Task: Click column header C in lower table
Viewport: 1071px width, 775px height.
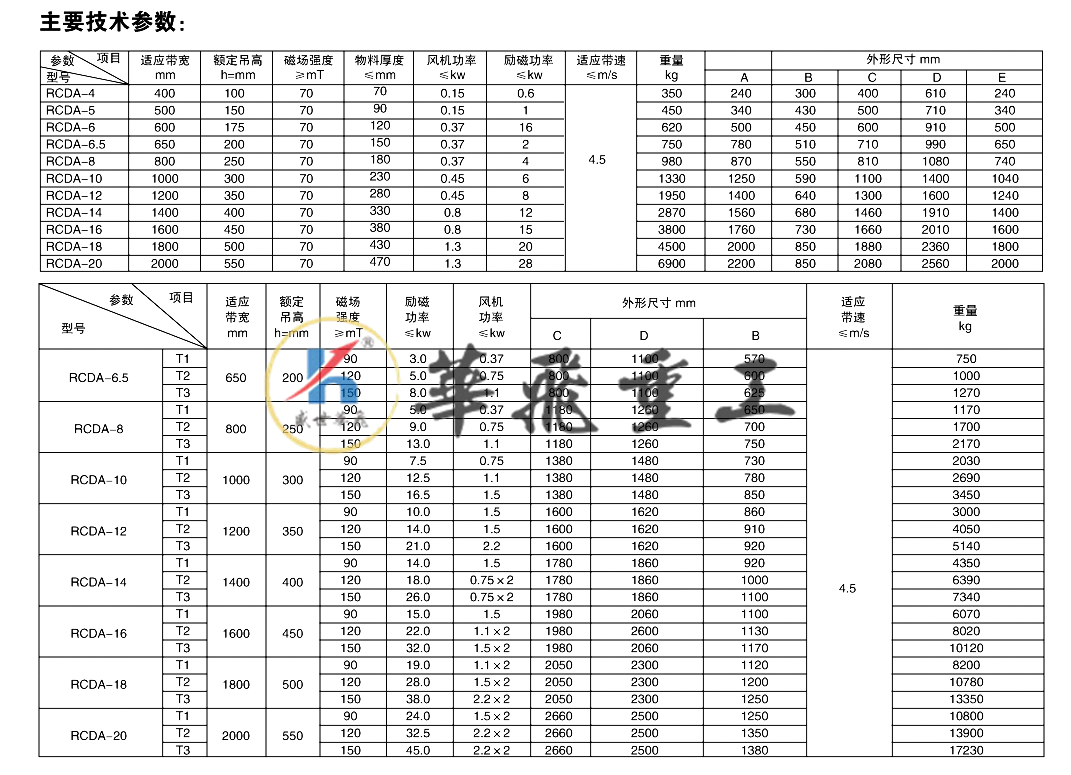Action: [x=560, y=334]
